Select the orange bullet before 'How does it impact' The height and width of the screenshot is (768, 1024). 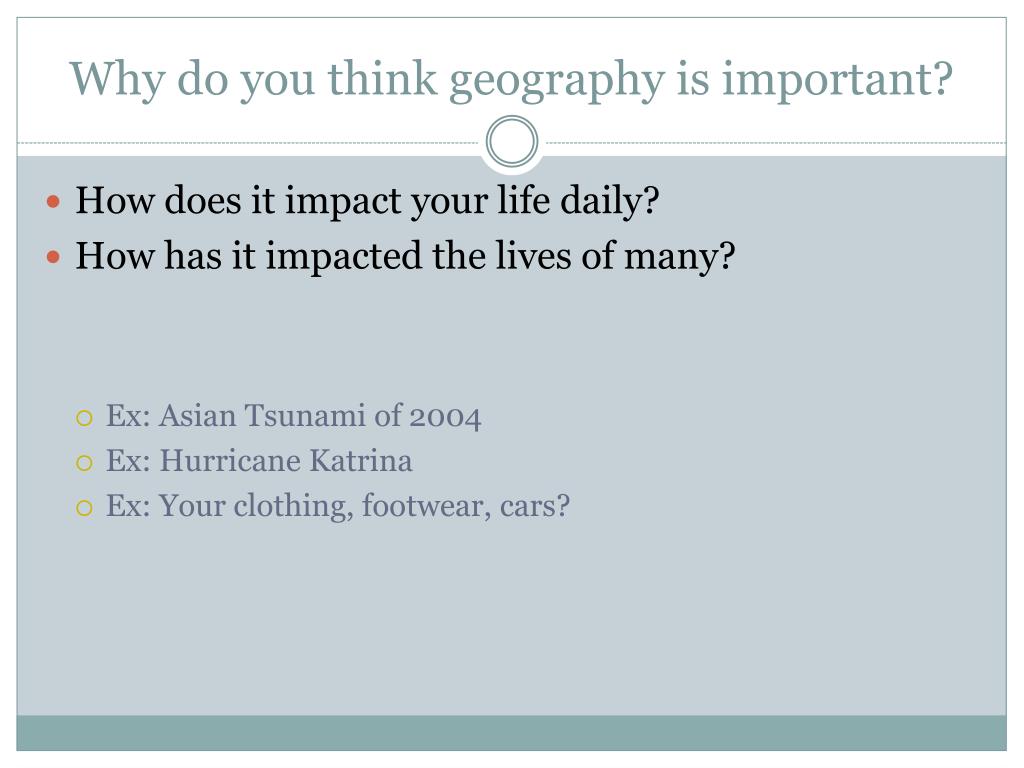click(54, 201)
